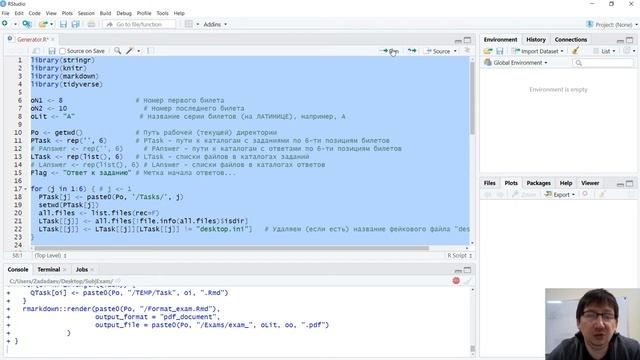Save the current document from the main toolbar
The width and height of the screenshot is (640, 360).
(x=63, y=24)
